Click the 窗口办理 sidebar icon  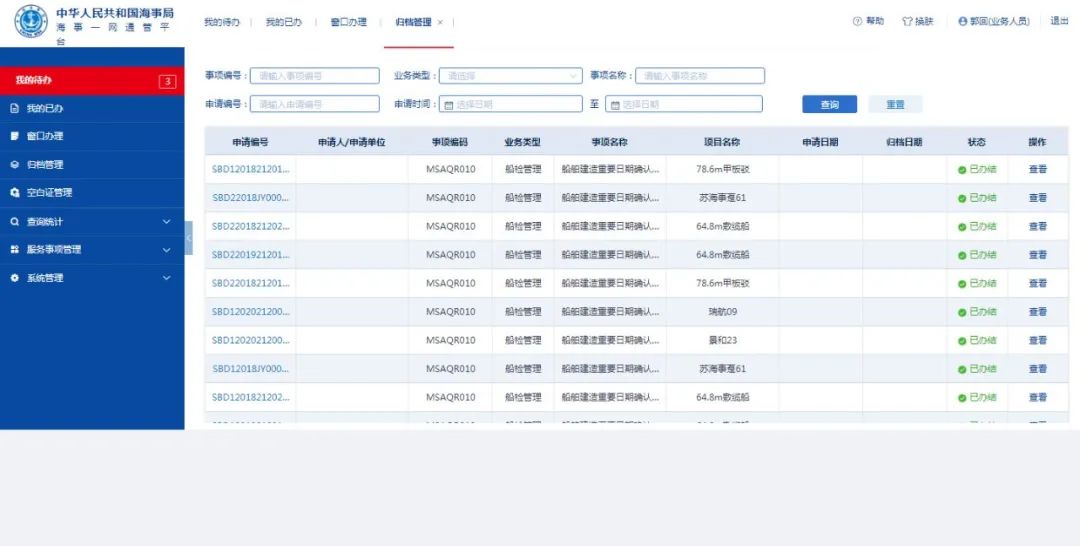(15, 136)
